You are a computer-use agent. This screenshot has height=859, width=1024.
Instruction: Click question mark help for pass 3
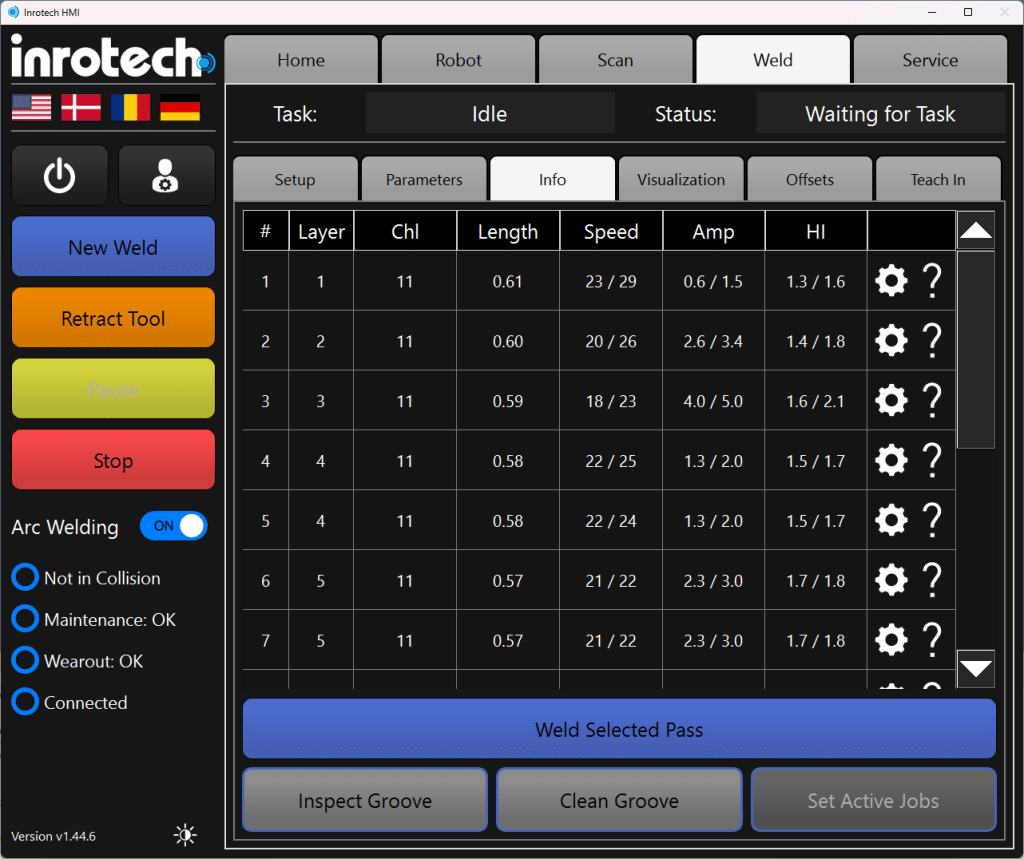[932, 401]
